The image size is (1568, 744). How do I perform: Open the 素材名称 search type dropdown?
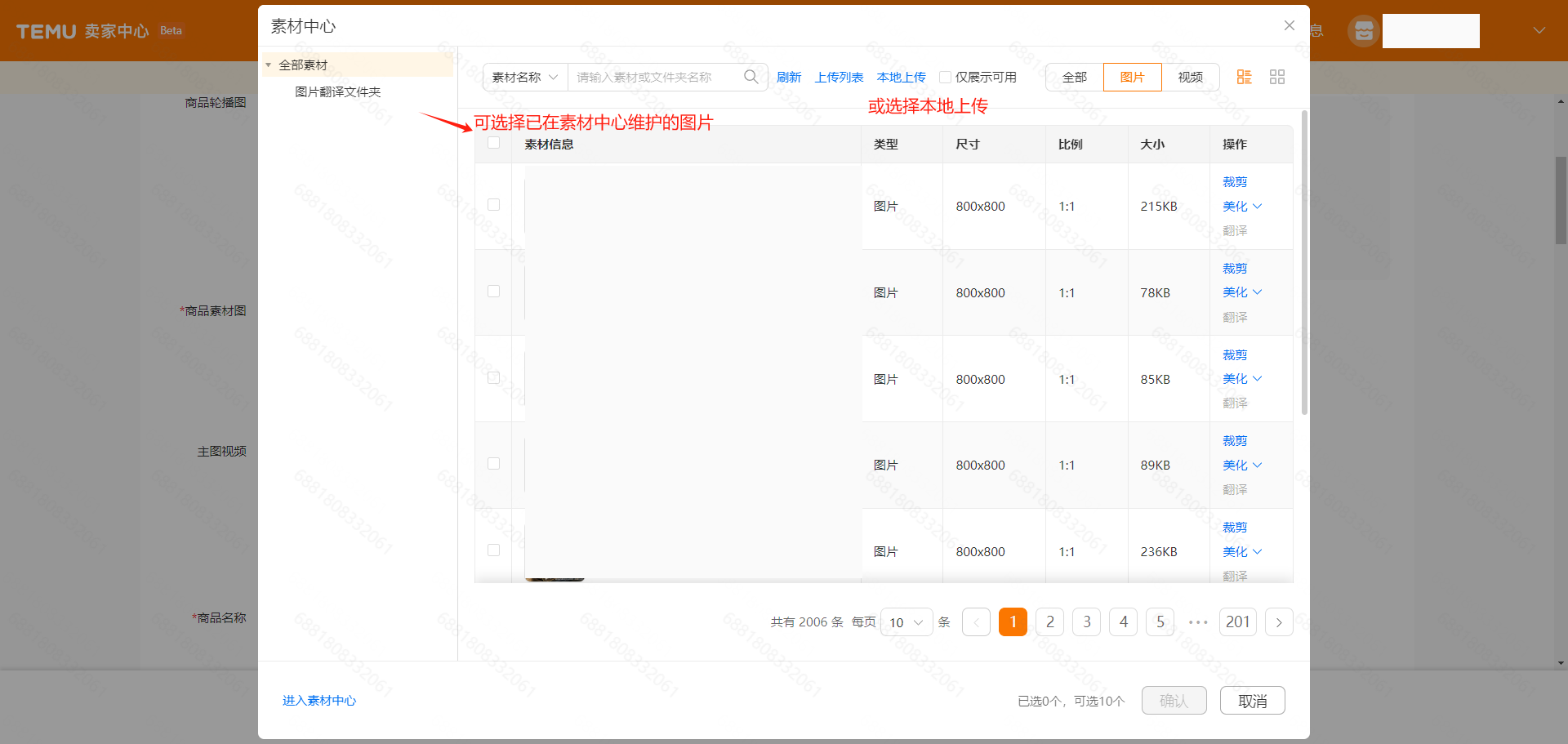coord(524,77)
